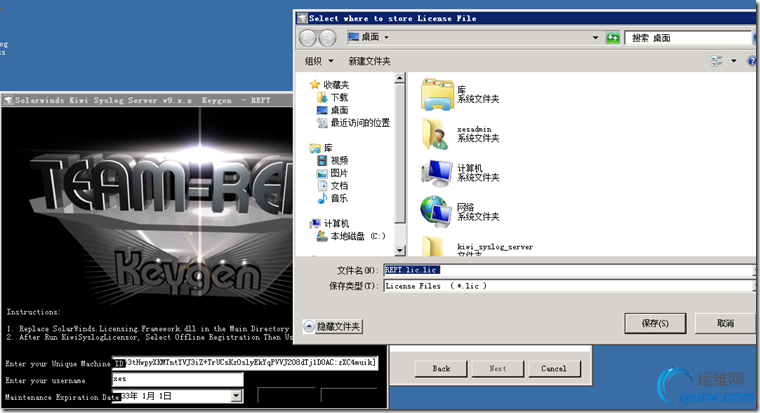Open the 组织 menu
The height and width of the screenshot is (413, 760).
[x=318, y=61]
